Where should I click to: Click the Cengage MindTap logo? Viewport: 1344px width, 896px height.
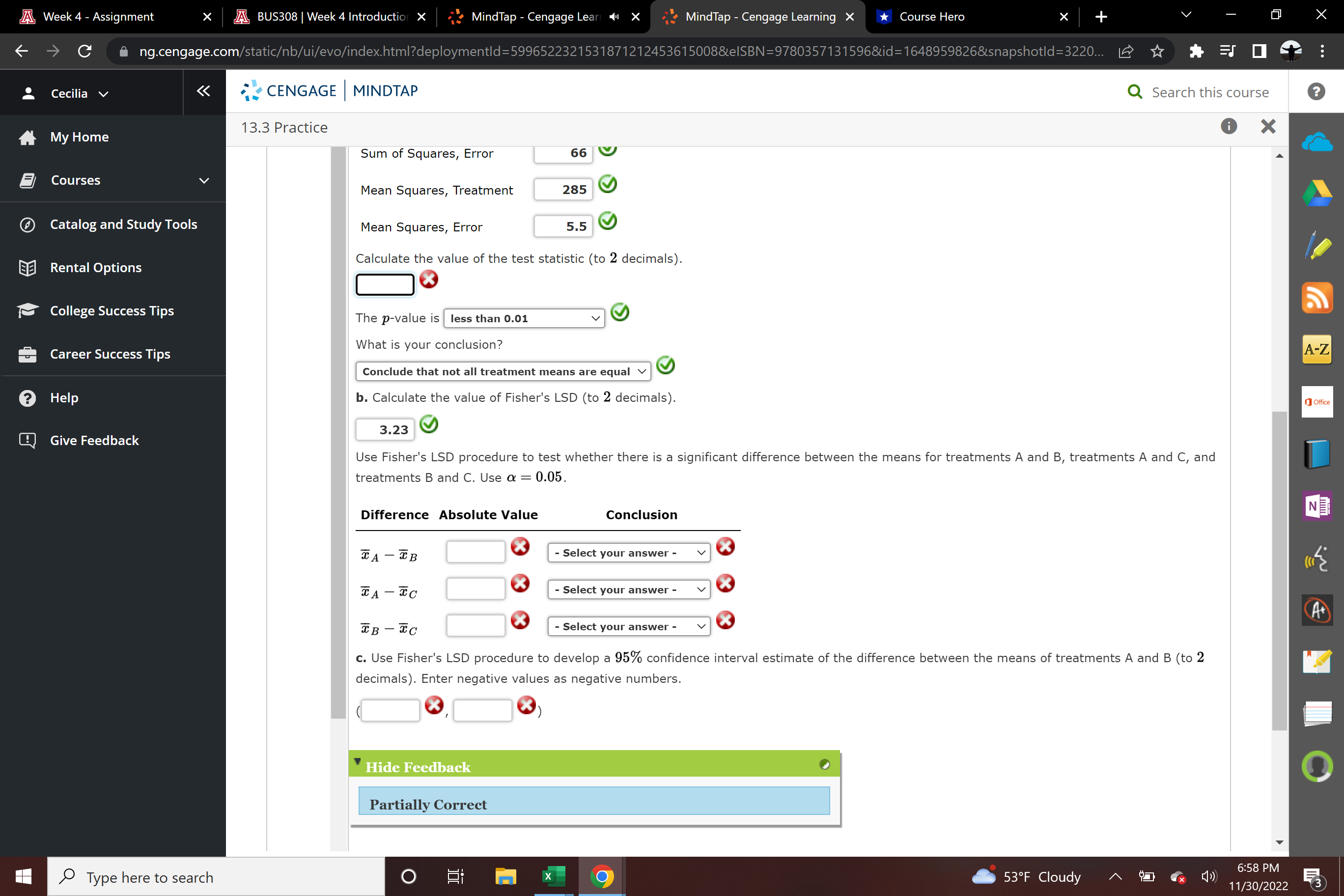[329, 90]
